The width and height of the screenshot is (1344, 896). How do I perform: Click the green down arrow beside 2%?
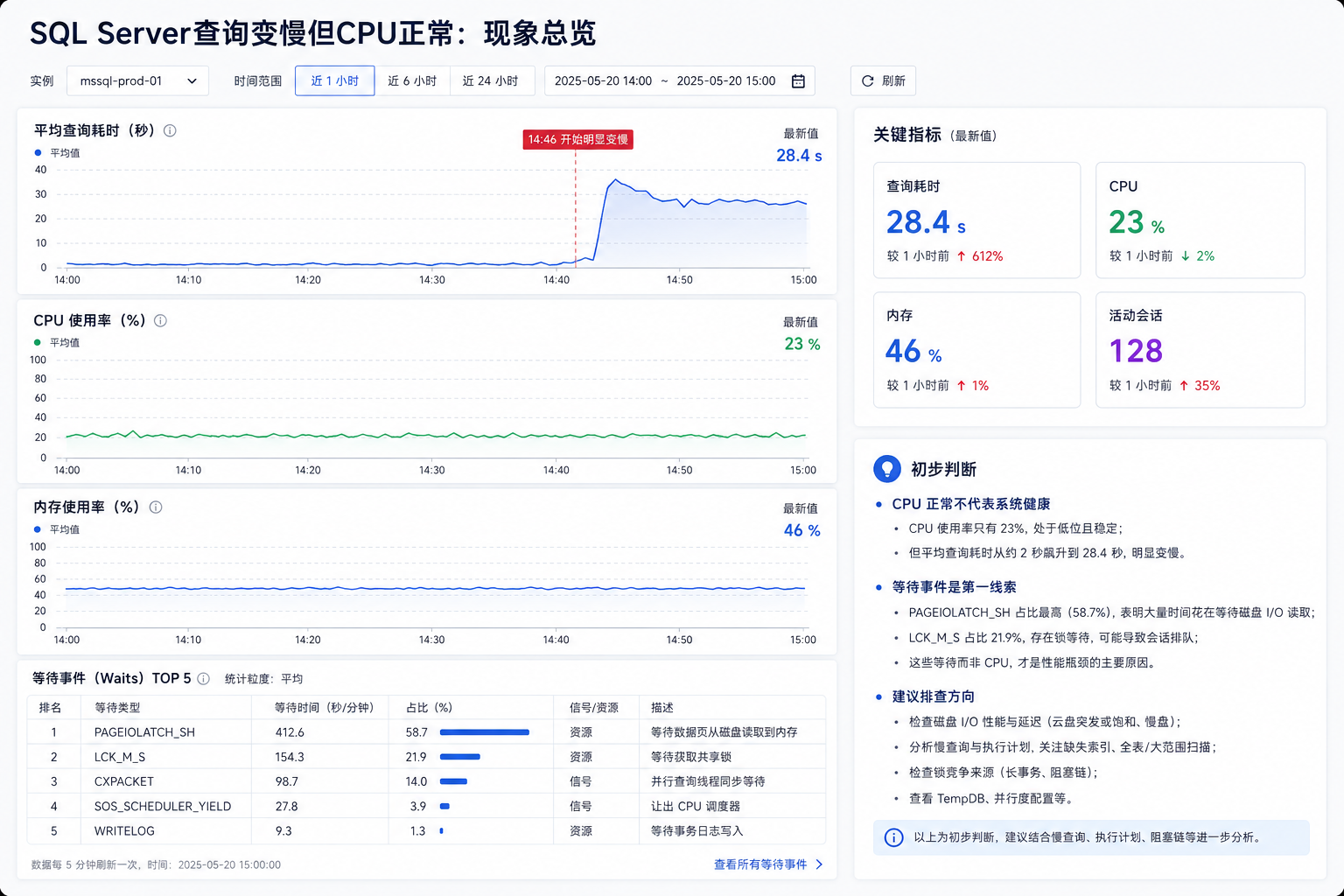coord(1186,256)
